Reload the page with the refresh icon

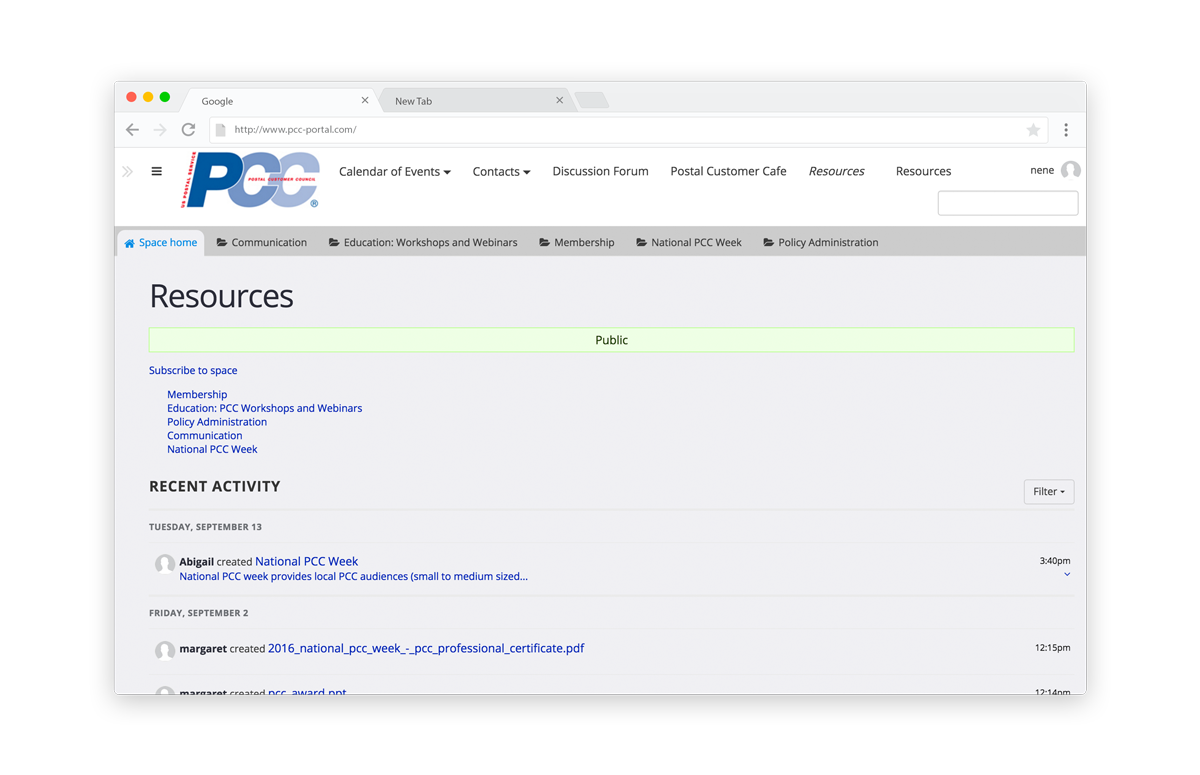pyautogui.click(x=188, y=130)
